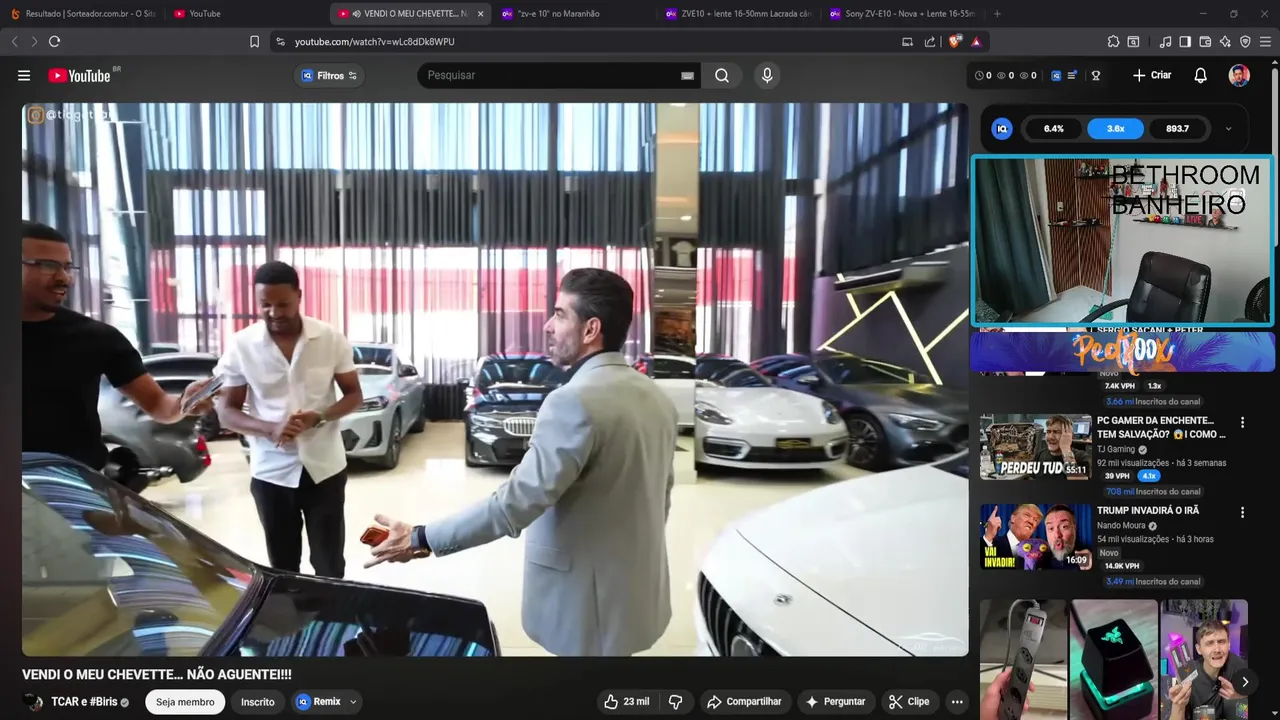Click the Compartilhar share button
Viewport: 1280px width, 720px height.
click(x=744, y=702)
